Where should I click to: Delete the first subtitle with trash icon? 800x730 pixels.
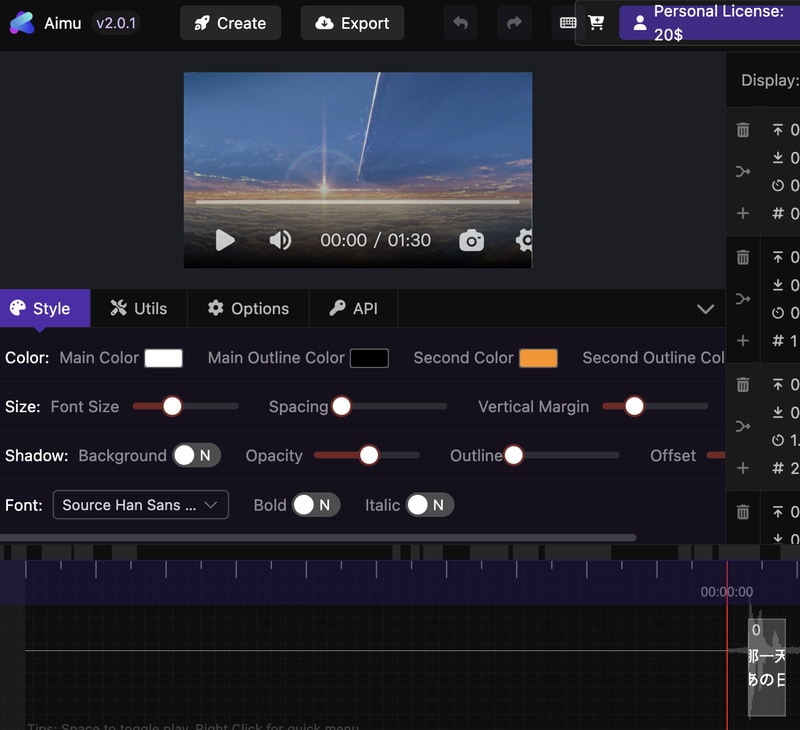(743, 130)
